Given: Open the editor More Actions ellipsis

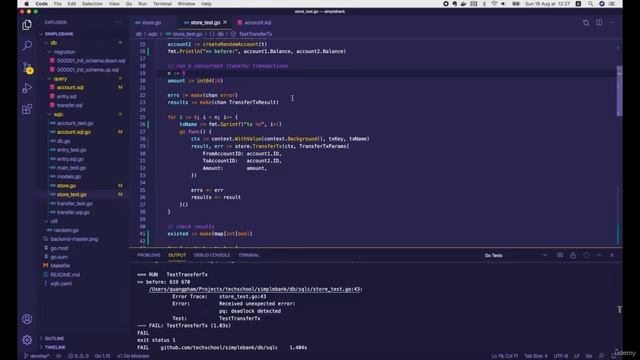Looking at the screenshot, I should [611, 22].
